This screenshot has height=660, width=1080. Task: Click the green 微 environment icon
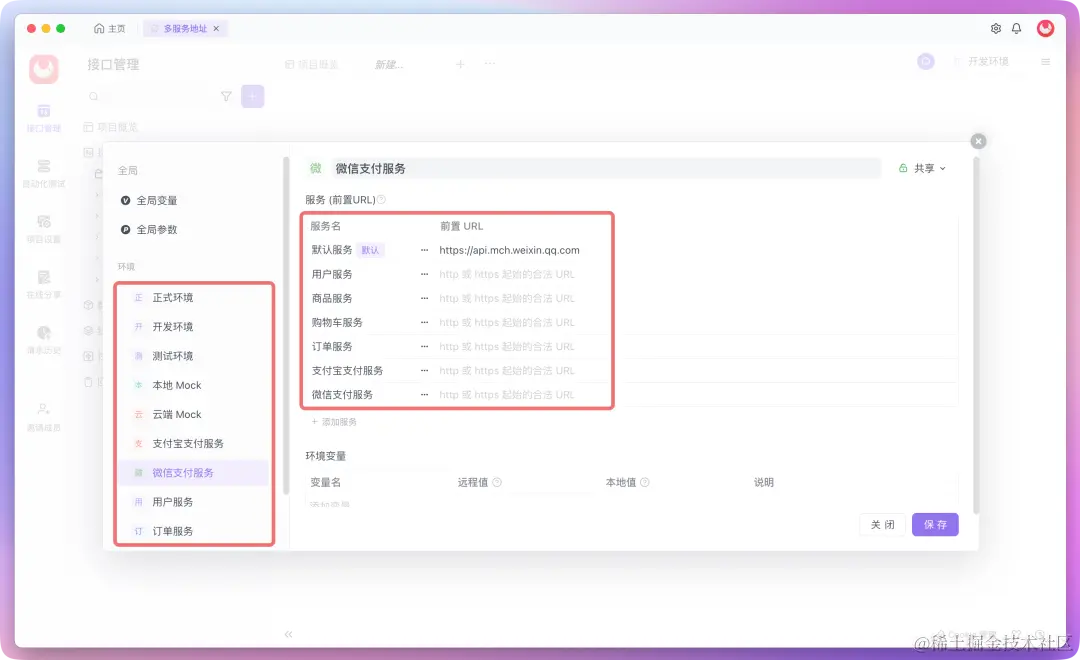[x=315, y=168]
